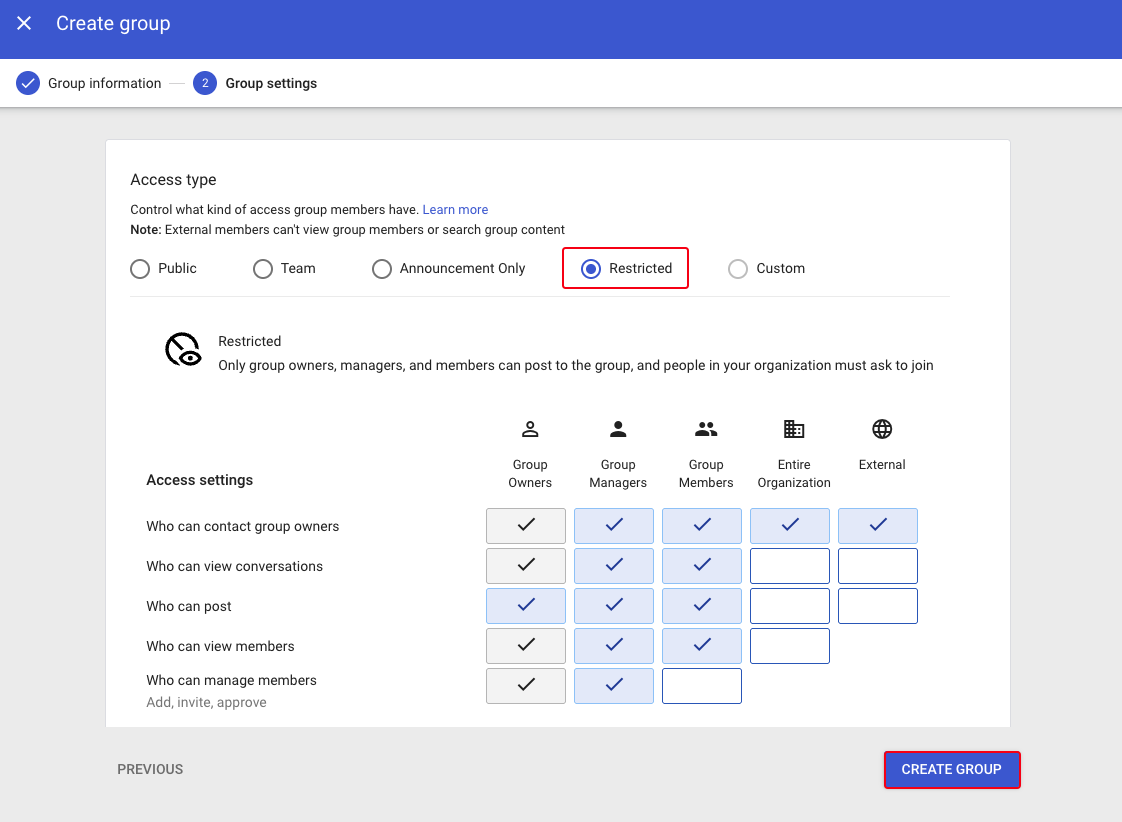
Task: Click the Note about External members
Action: pyautogui.click(x=347, y=230)
